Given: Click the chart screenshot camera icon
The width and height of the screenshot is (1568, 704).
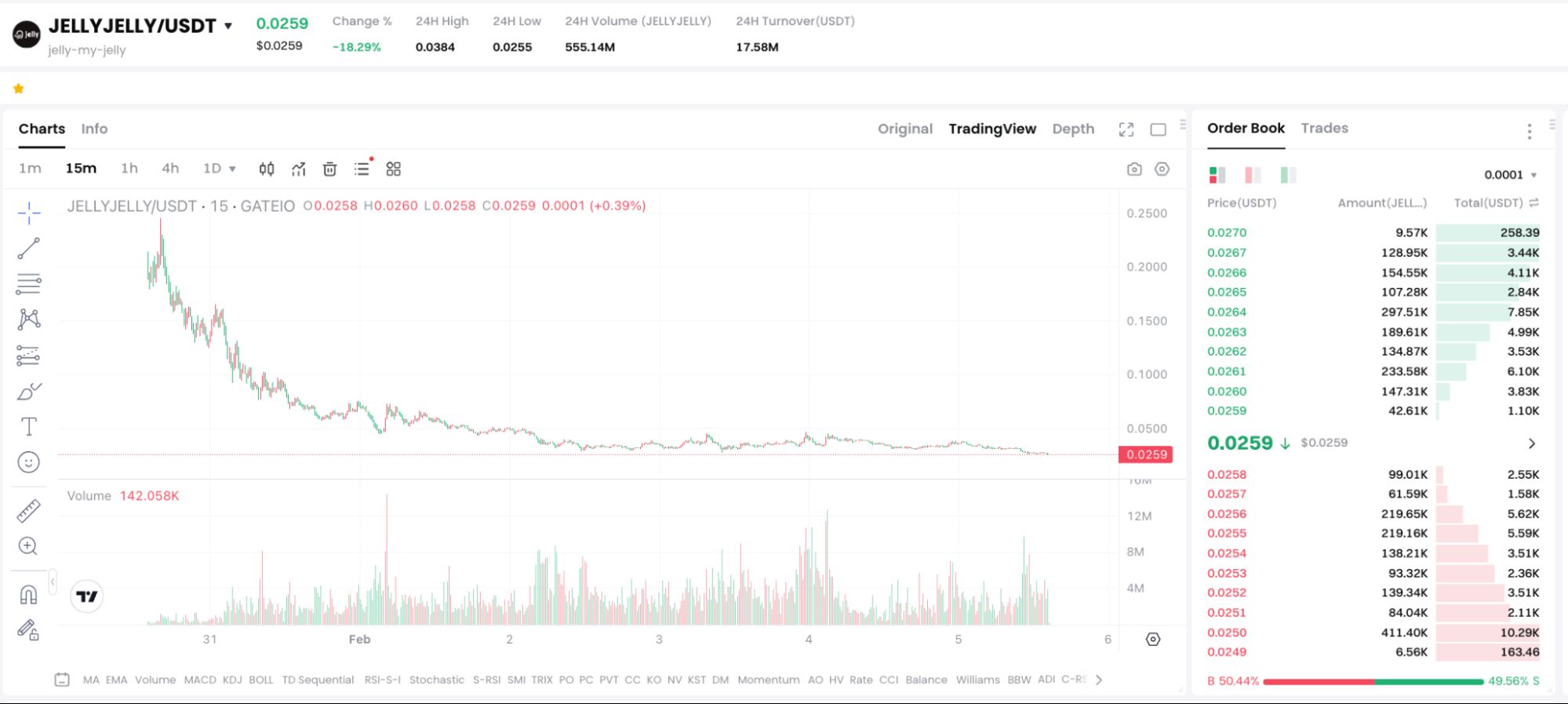Looking at the screenshot, I should [1134, 169].
